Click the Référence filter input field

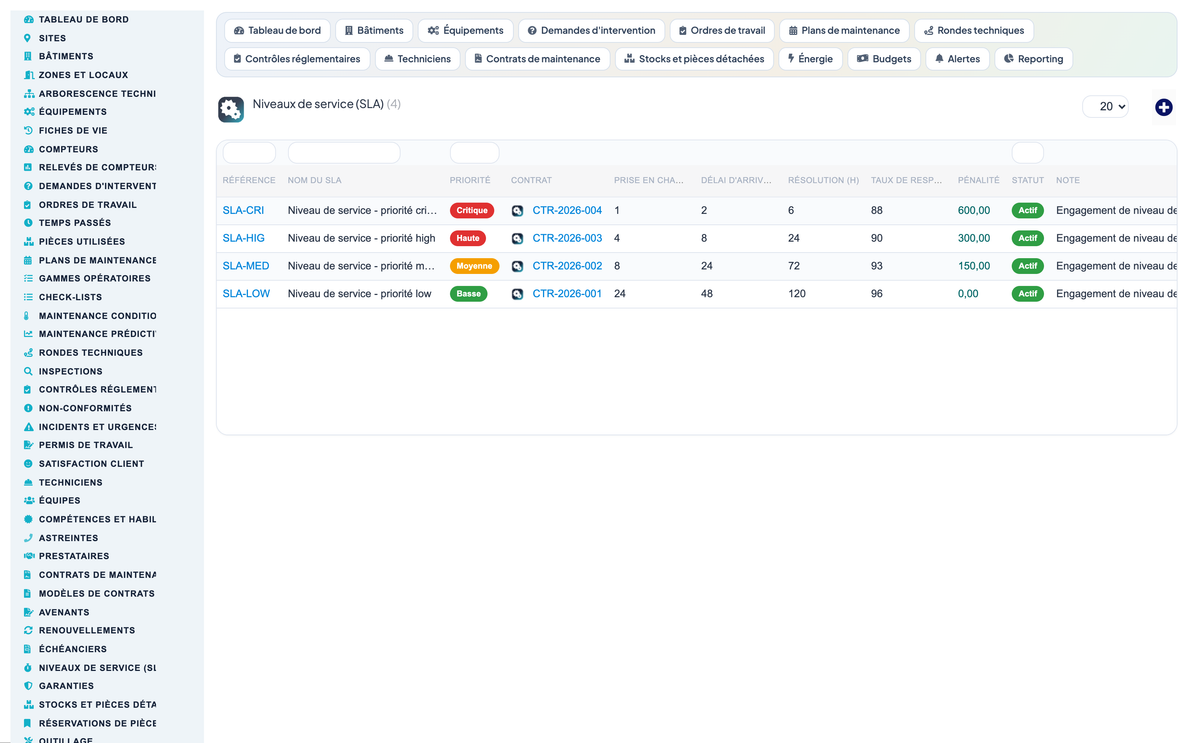click(x=249, y=153)
